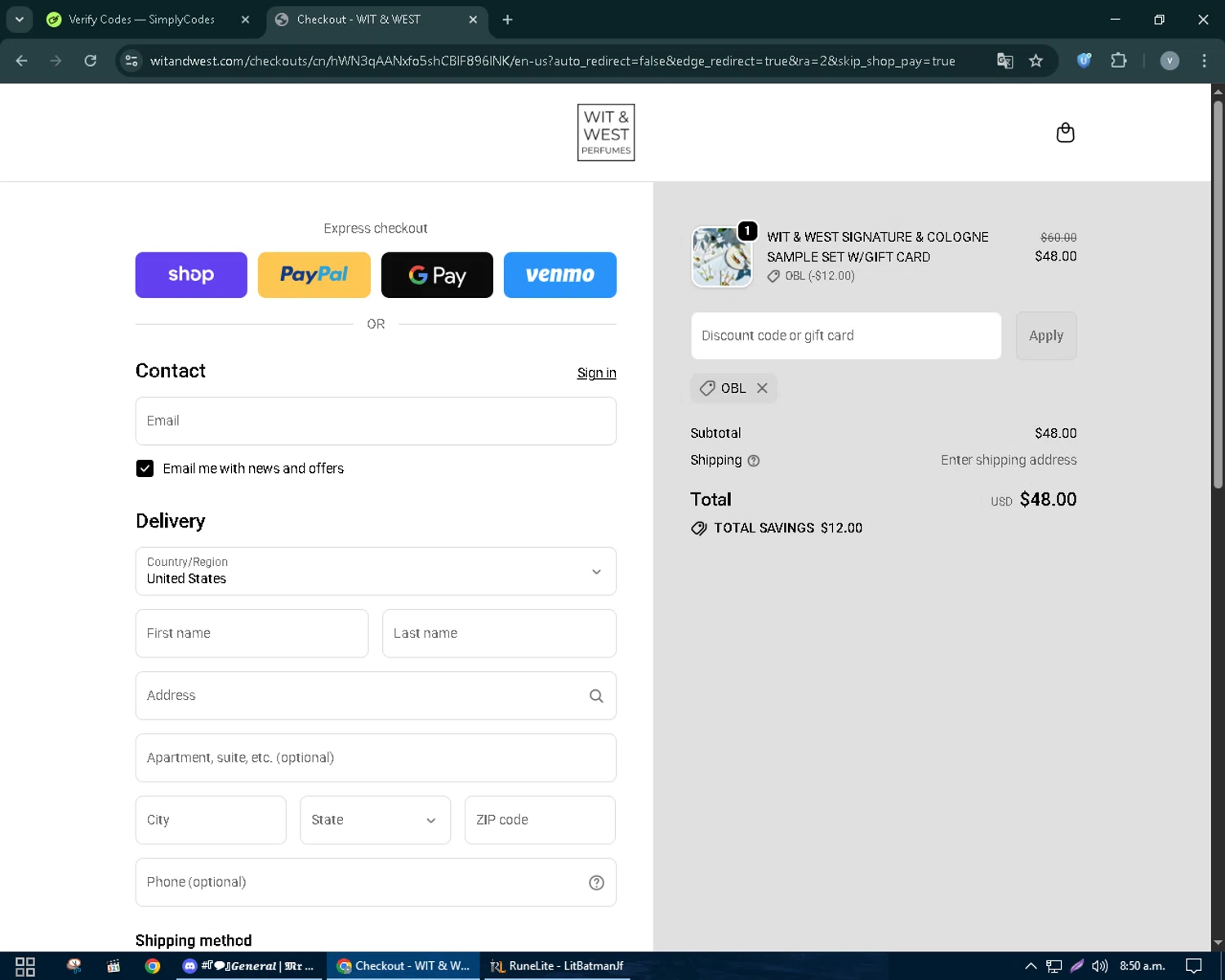This screenshot has height=980, width=1225.
Task: Click the Checkout - WIT & WEST taskbar item
Action: point(403,966)
